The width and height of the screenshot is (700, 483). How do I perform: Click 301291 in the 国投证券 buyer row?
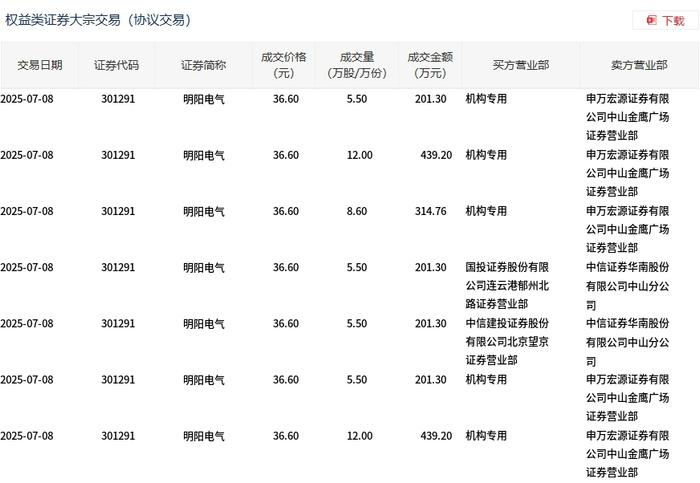click(118, 267)
